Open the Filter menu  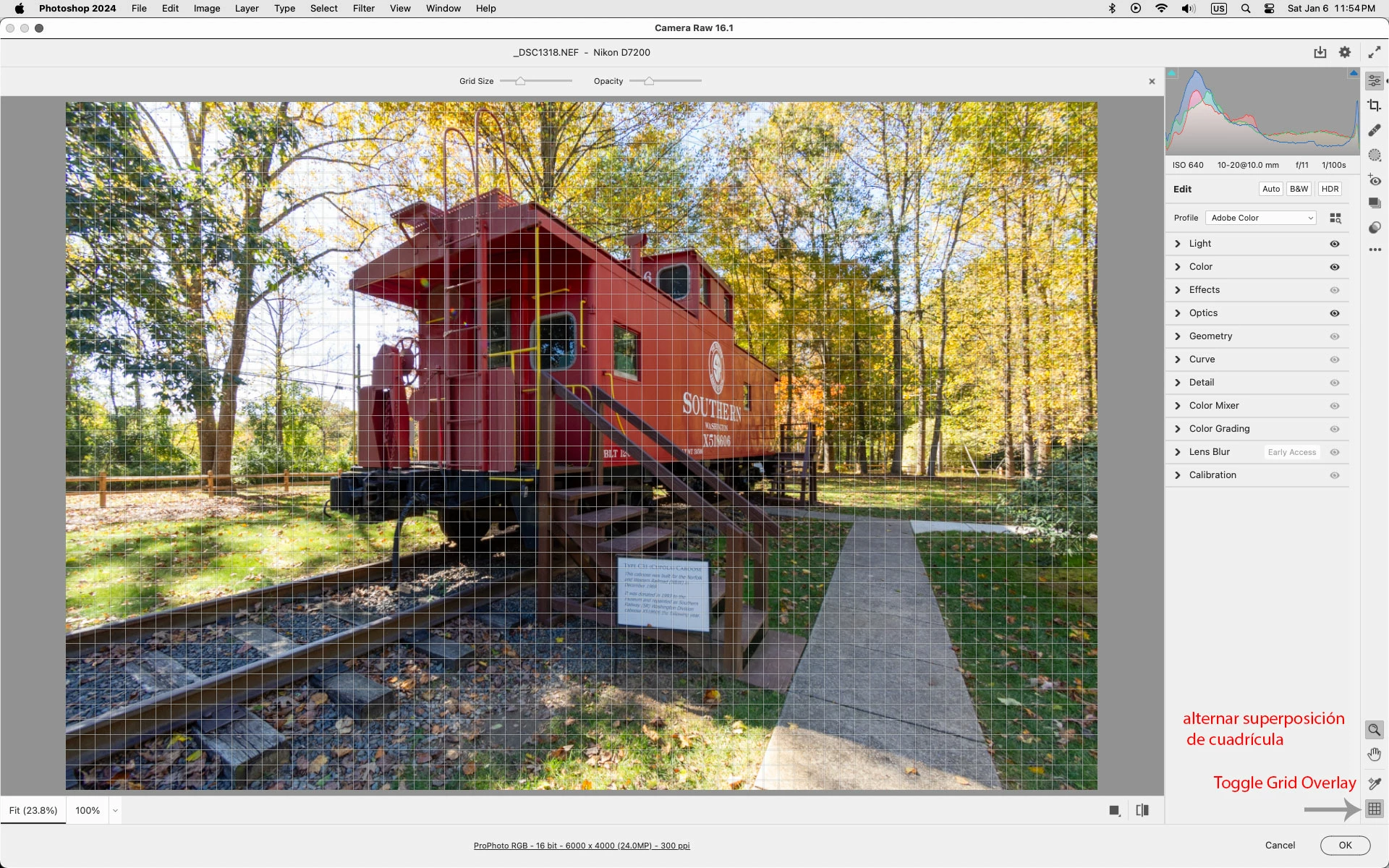(x=363, y=9)
